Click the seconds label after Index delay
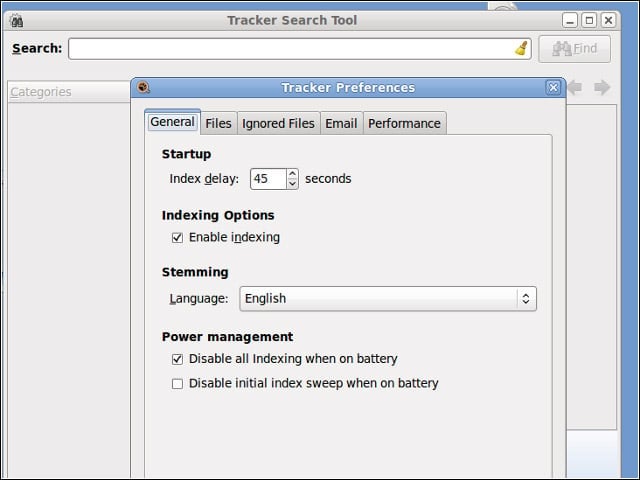Screen dimensions: 640x480 (328, 179)
